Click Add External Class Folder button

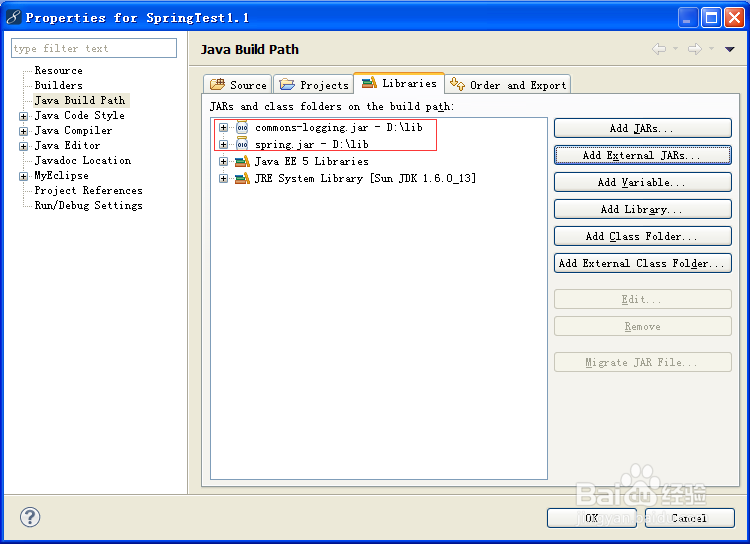coord(642,263)
